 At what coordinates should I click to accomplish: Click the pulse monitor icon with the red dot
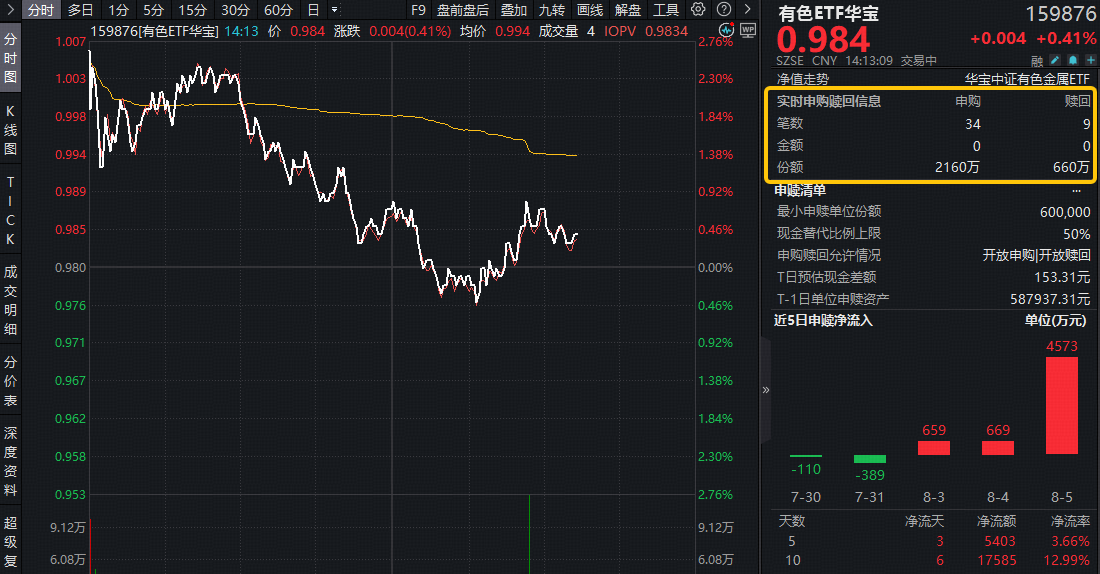click(x=726, y=29)
